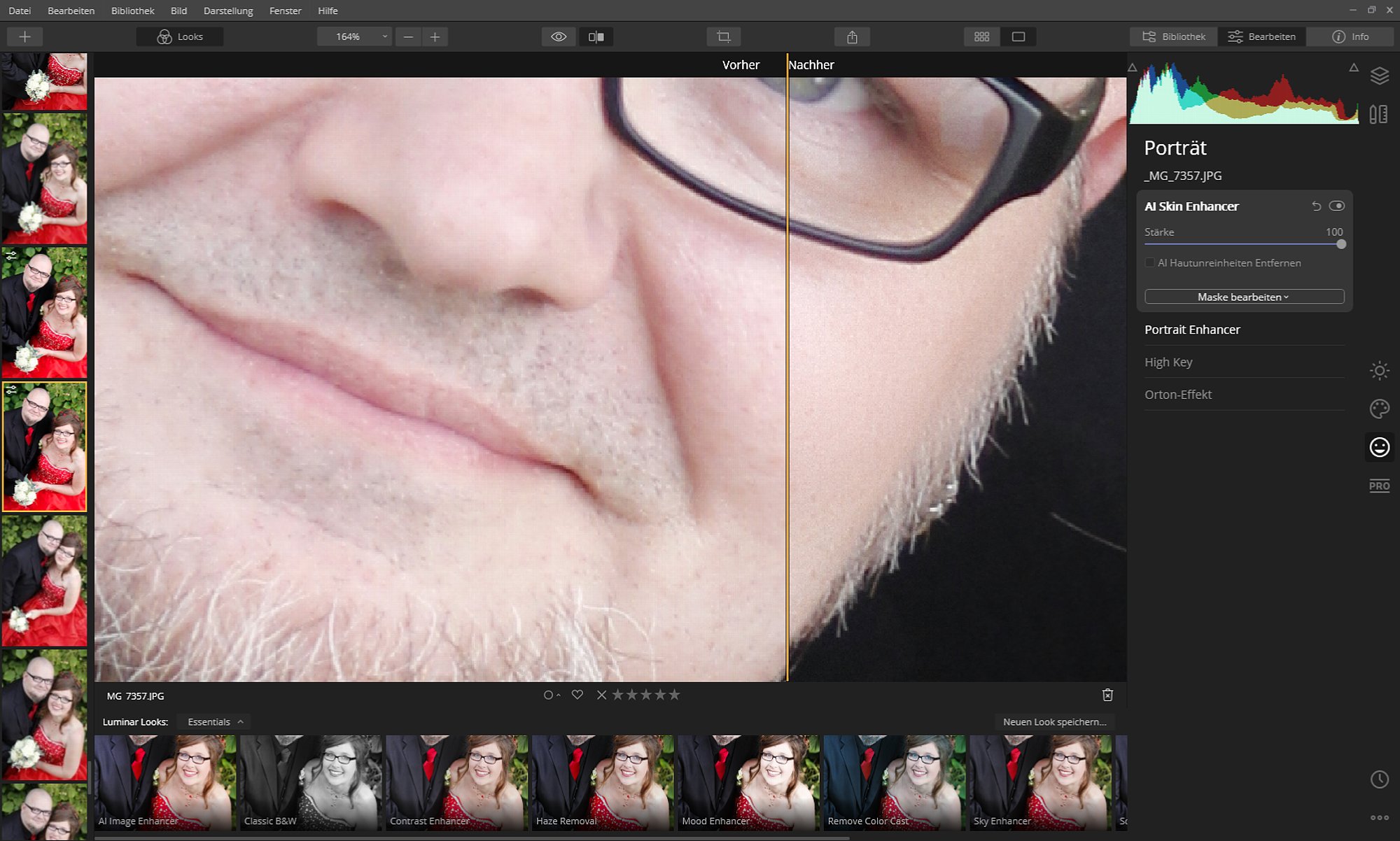Apply the Classic B&W look

pos(311,782)
